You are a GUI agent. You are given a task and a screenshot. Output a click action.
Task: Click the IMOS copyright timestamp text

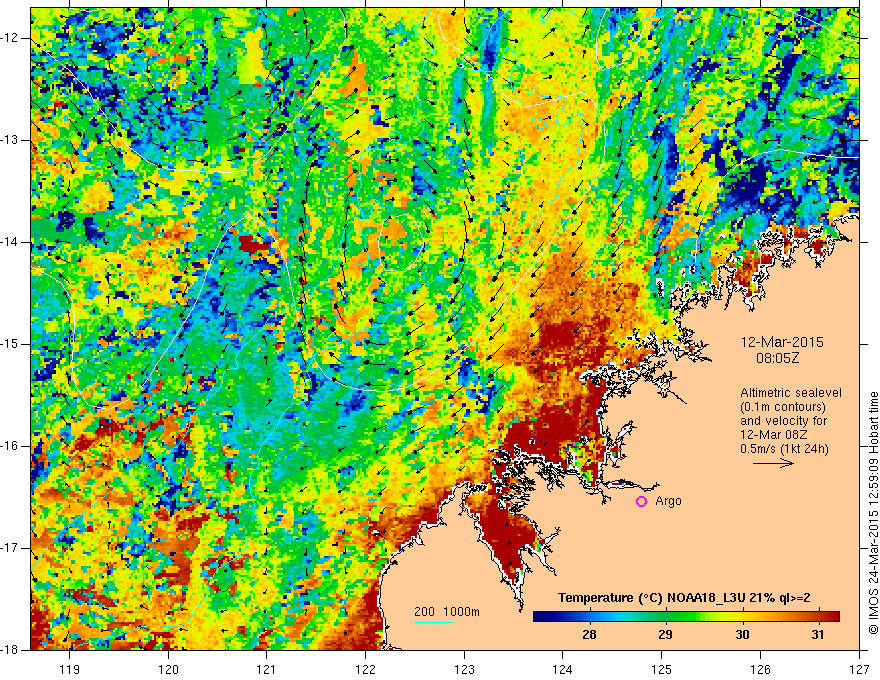[873, 513]
